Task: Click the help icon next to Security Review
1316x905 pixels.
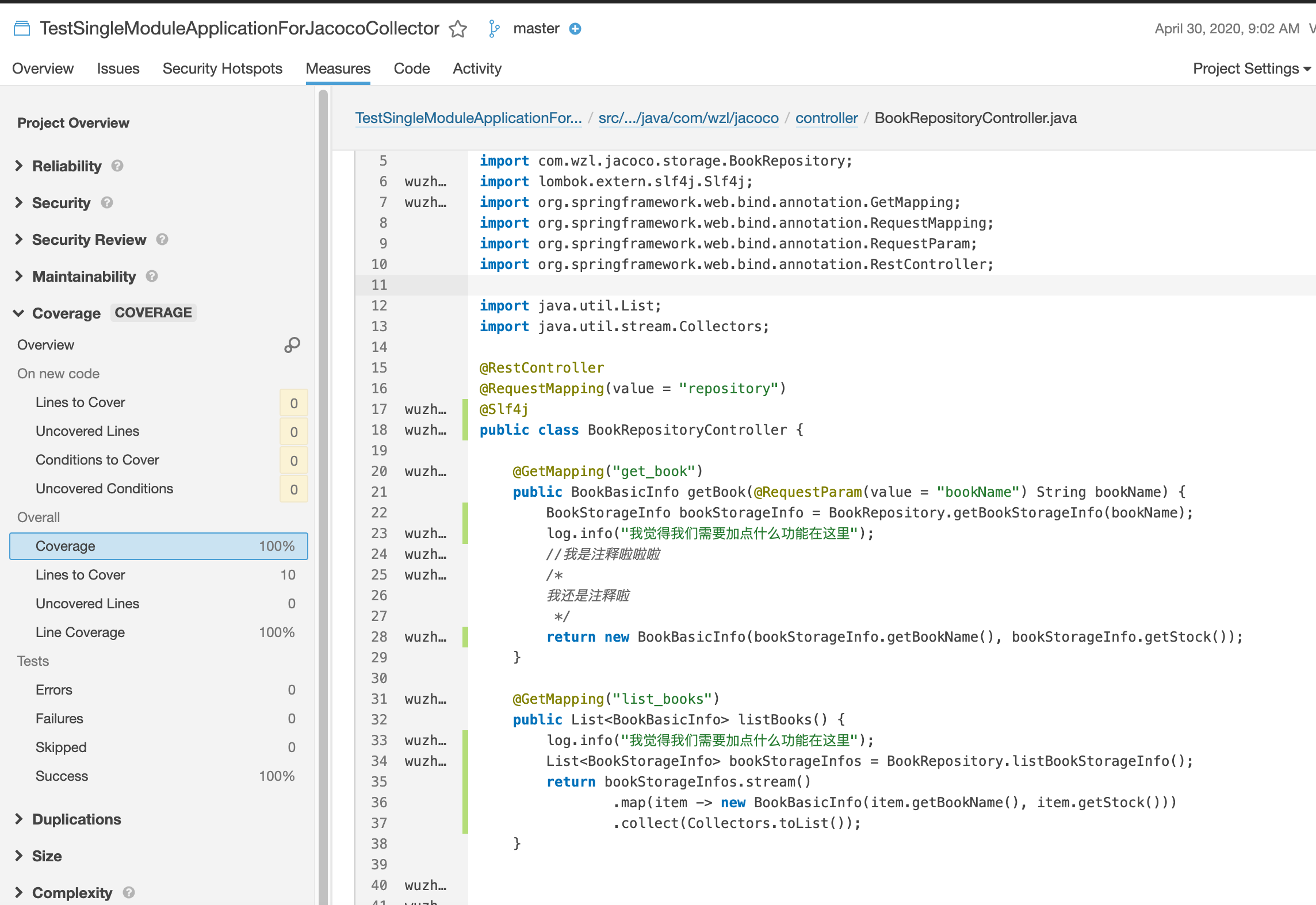Action: click(x=162, y=240)
